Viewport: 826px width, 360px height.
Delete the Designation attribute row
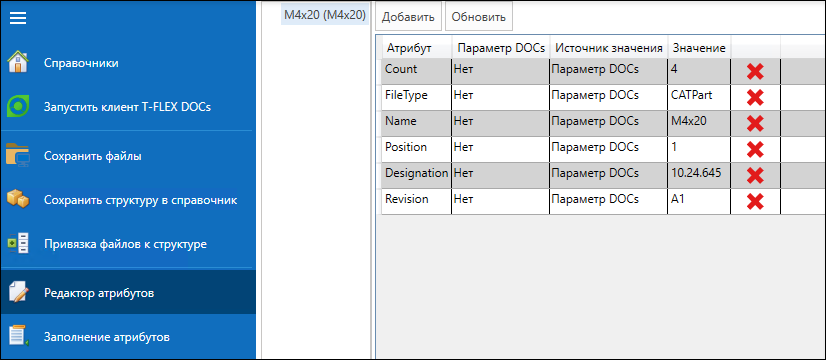tap(755, 175)
